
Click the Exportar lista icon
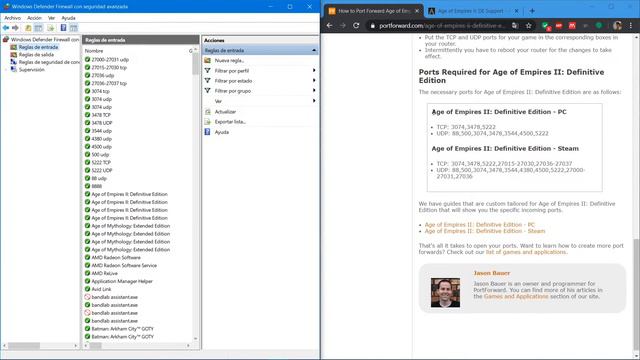(x=207, y=122)
